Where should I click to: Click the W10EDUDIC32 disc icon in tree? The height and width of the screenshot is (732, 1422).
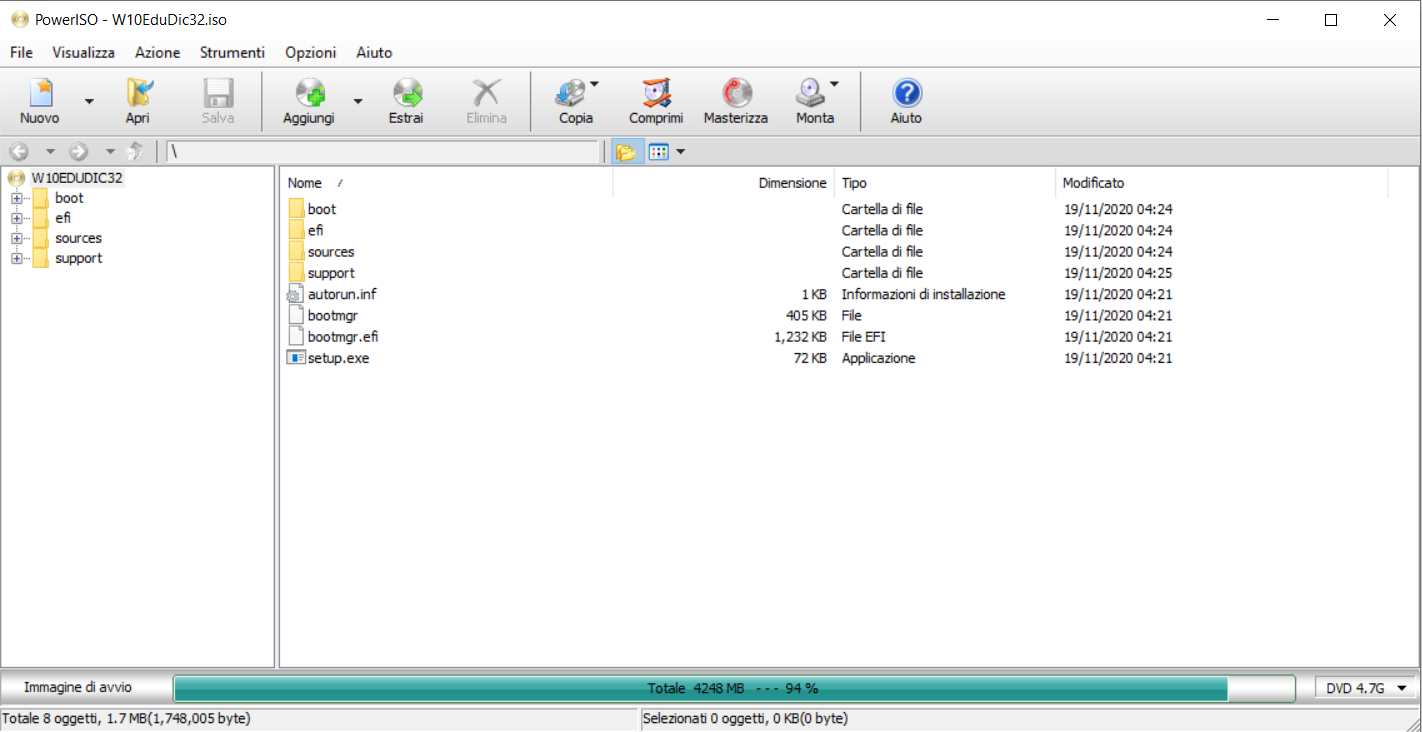pyautogui.click(x=17, y=178)
